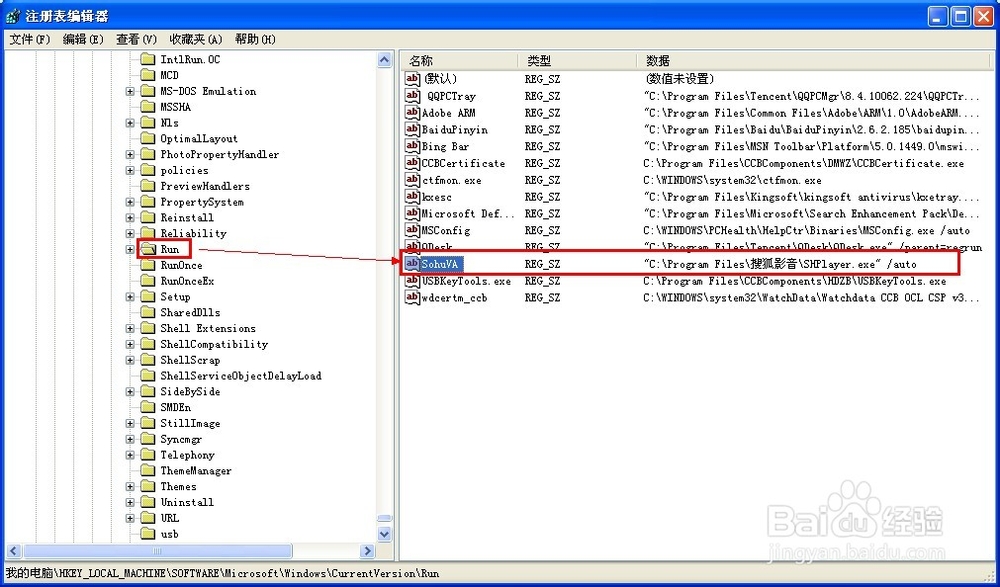The height and width of the screenshot is (587, 1000).
Task: Expand the policies key
Action: point(130,170)
